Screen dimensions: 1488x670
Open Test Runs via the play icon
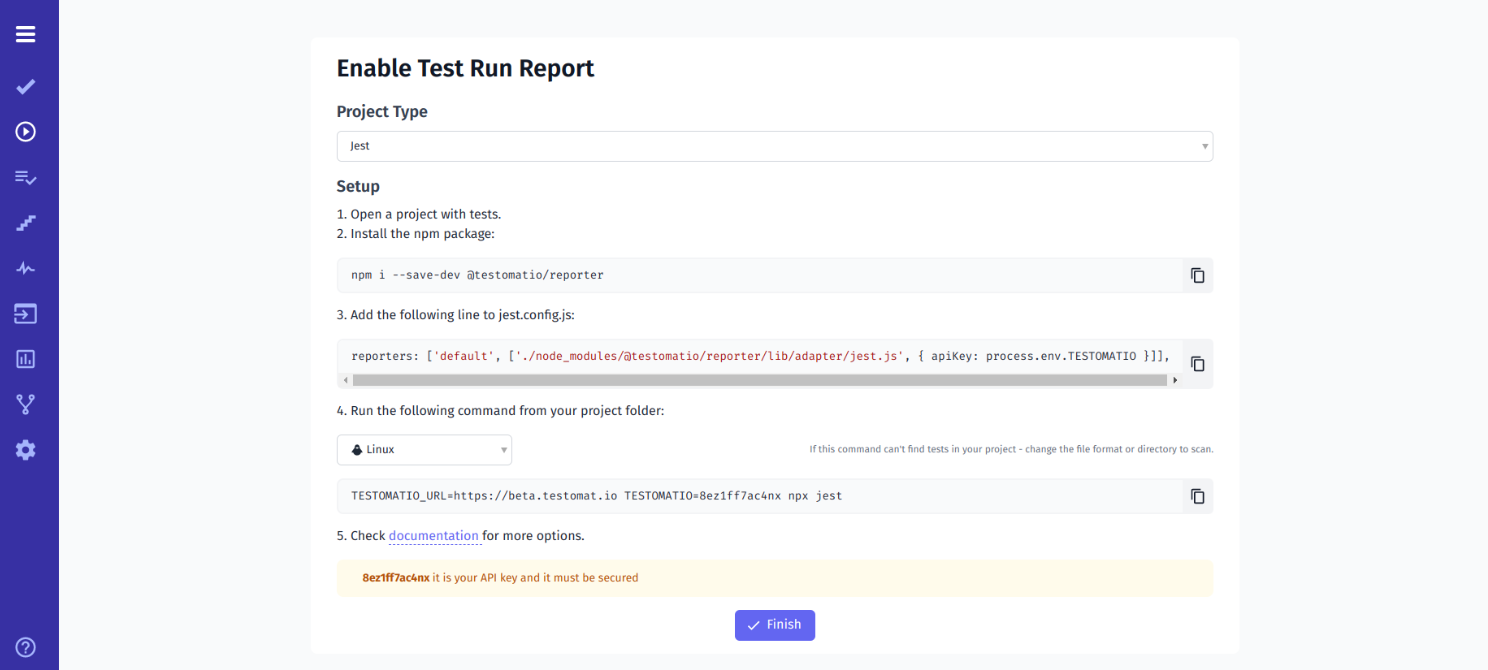25,131
